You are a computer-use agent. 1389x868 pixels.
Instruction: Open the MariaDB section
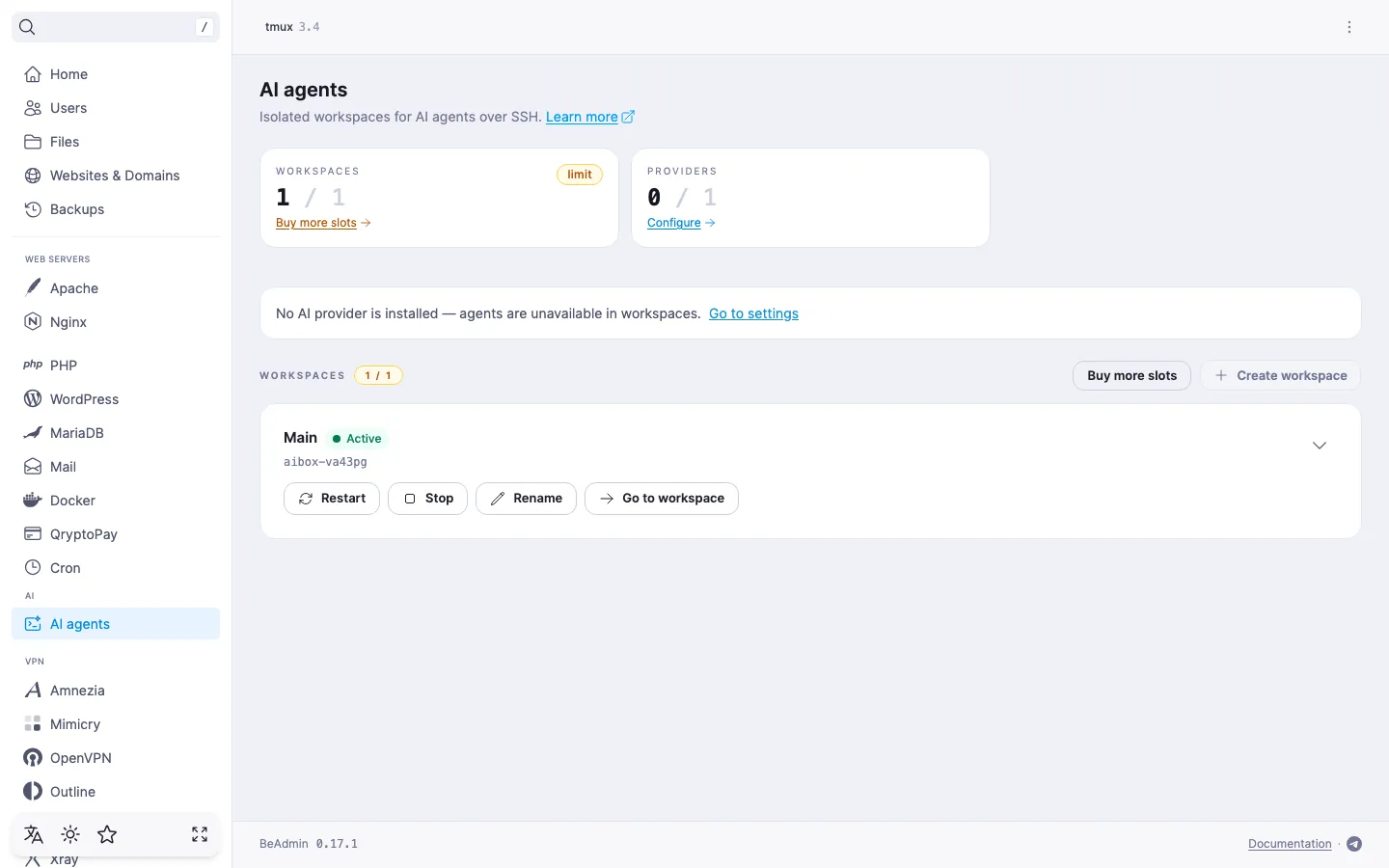pyautogui.click(x=116, y=433)
